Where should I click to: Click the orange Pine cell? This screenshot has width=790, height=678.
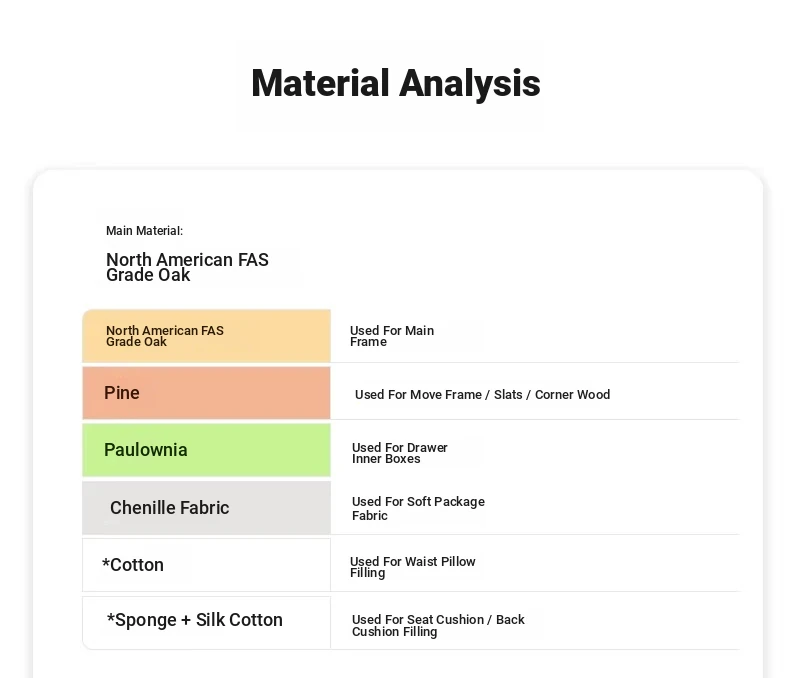click(207, 393)
